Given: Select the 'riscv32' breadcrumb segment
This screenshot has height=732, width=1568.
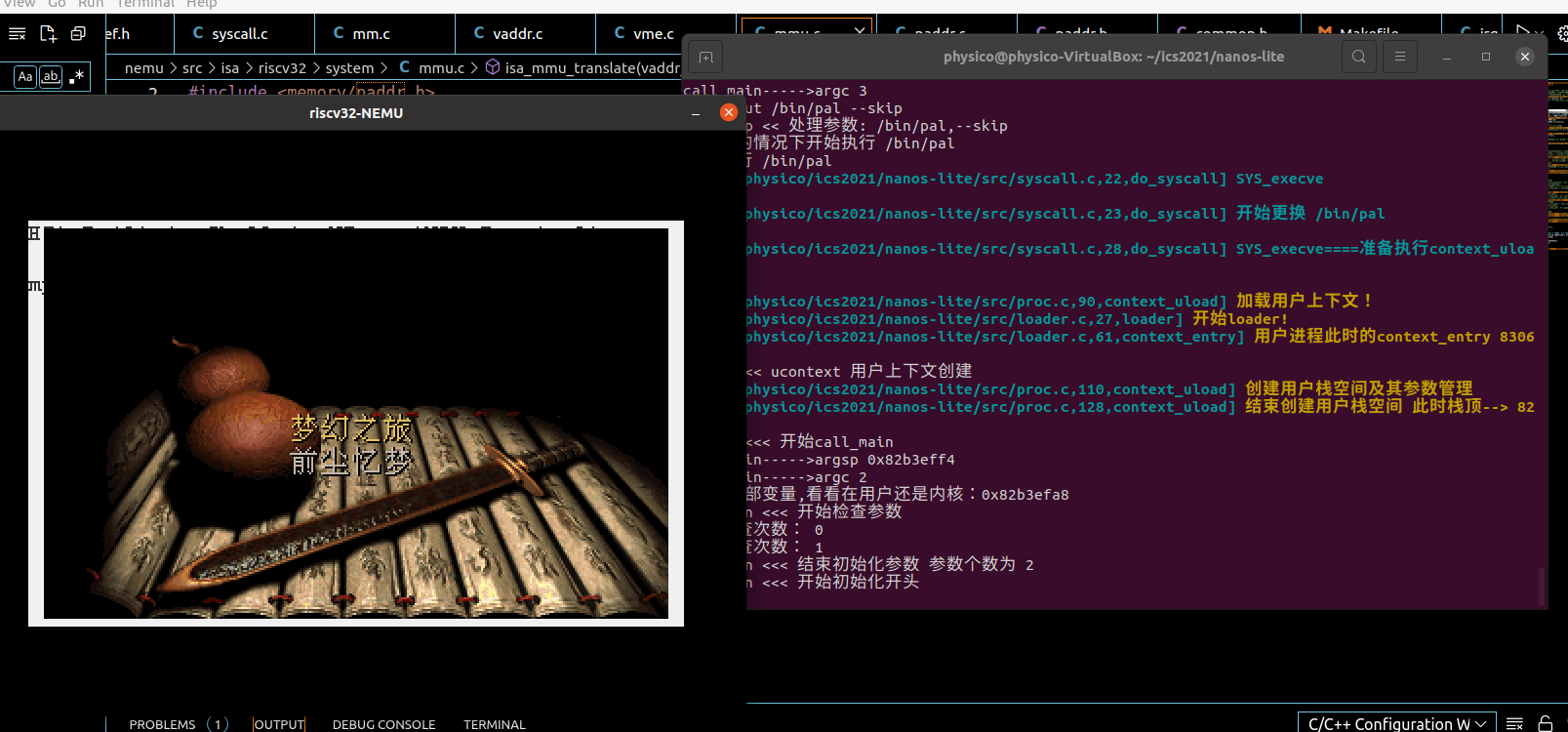Looking at the screenshot, I should coord(282,68).
